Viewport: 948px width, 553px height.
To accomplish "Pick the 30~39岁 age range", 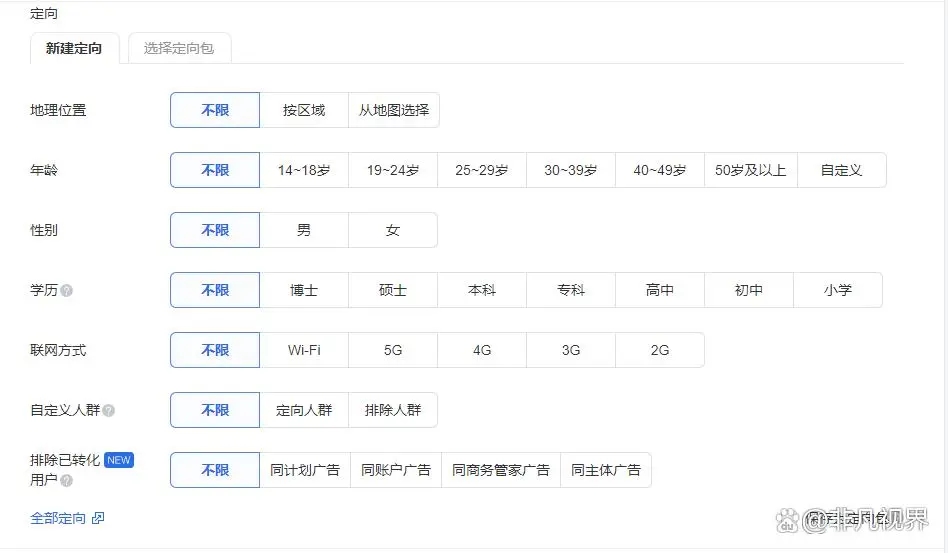I will click(x=571, y=170).
